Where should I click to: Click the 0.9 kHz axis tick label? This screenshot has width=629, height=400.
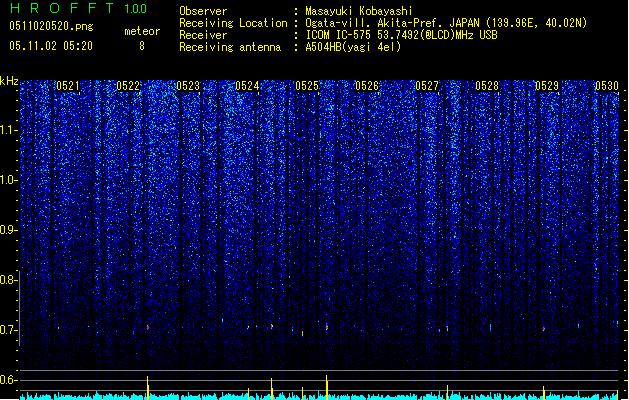tap(9, 230)
